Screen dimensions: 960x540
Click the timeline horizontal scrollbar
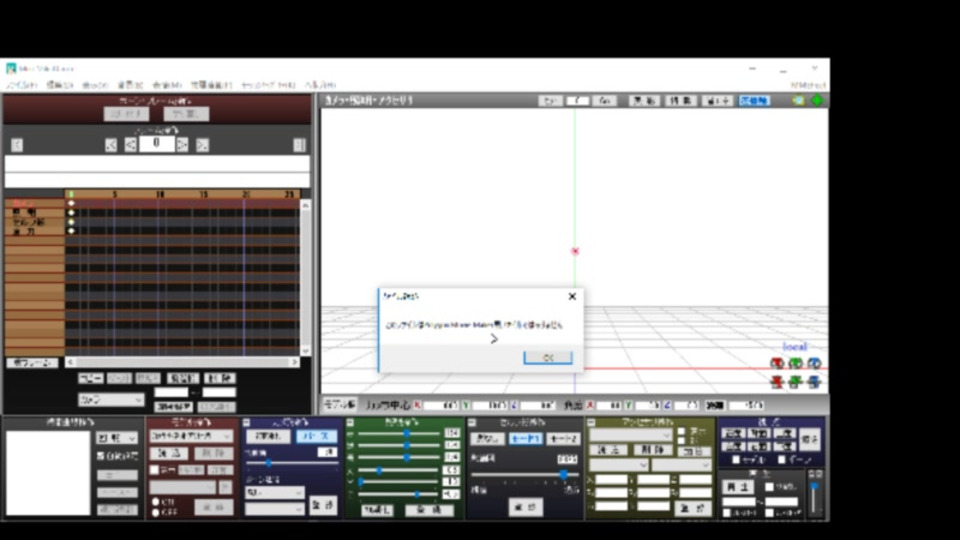(182, 362)
